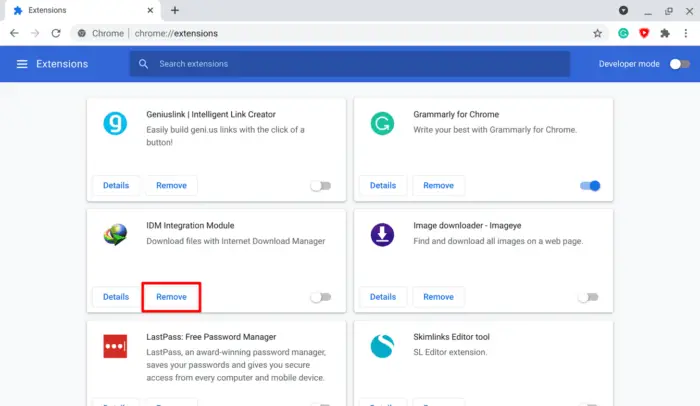Focus the Search extensions field
700x406 pixels.
point(350,64)
